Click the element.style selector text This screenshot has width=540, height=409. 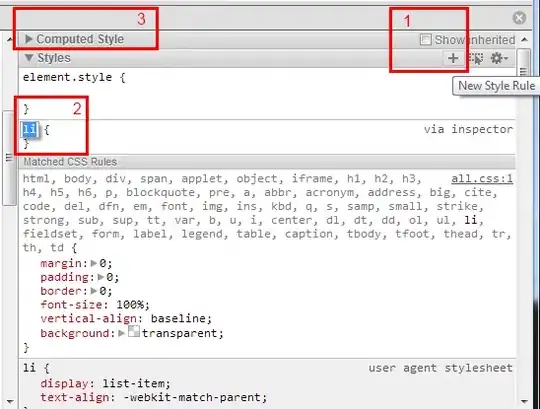(68, 77)
